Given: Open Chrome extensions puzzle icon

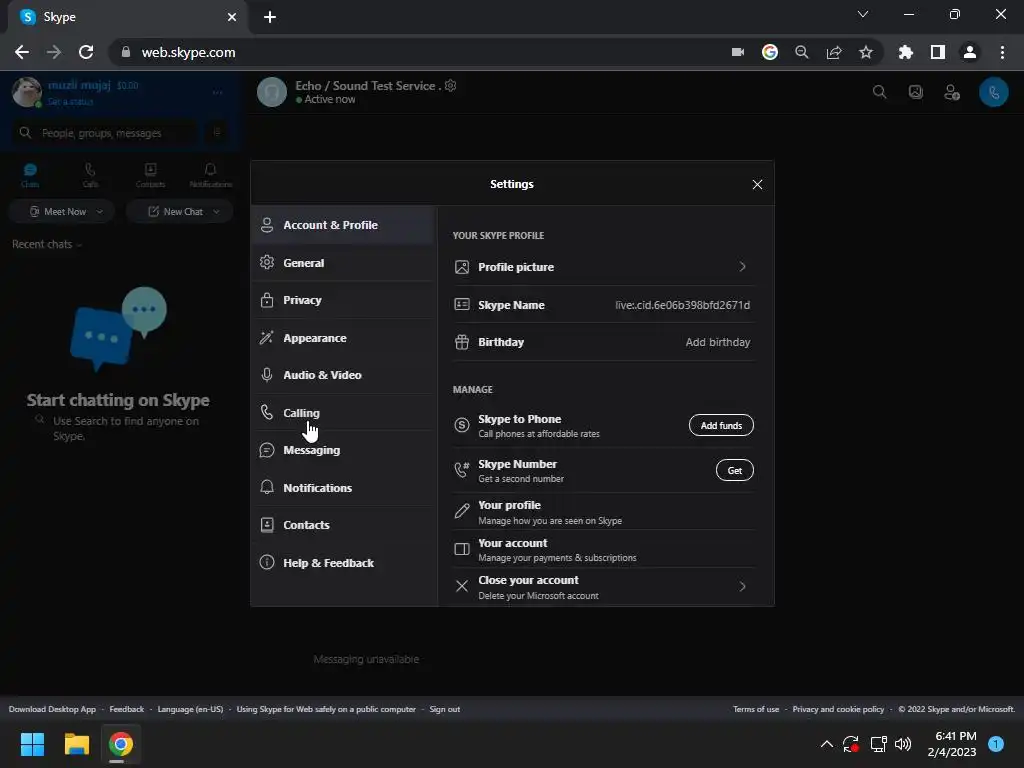Looking at the screenshot, I should tap(905, 52).
